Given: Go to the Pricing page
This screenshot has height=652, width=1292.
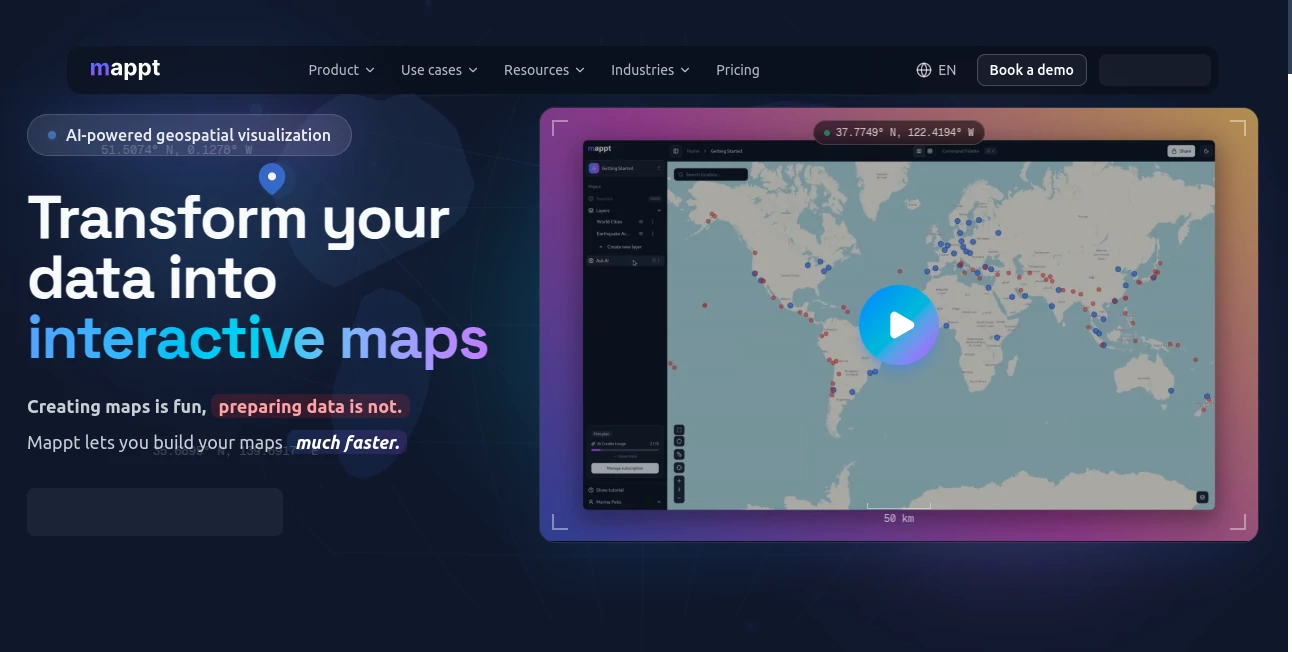Looking at the screenshot, I should tap(738, 70).
